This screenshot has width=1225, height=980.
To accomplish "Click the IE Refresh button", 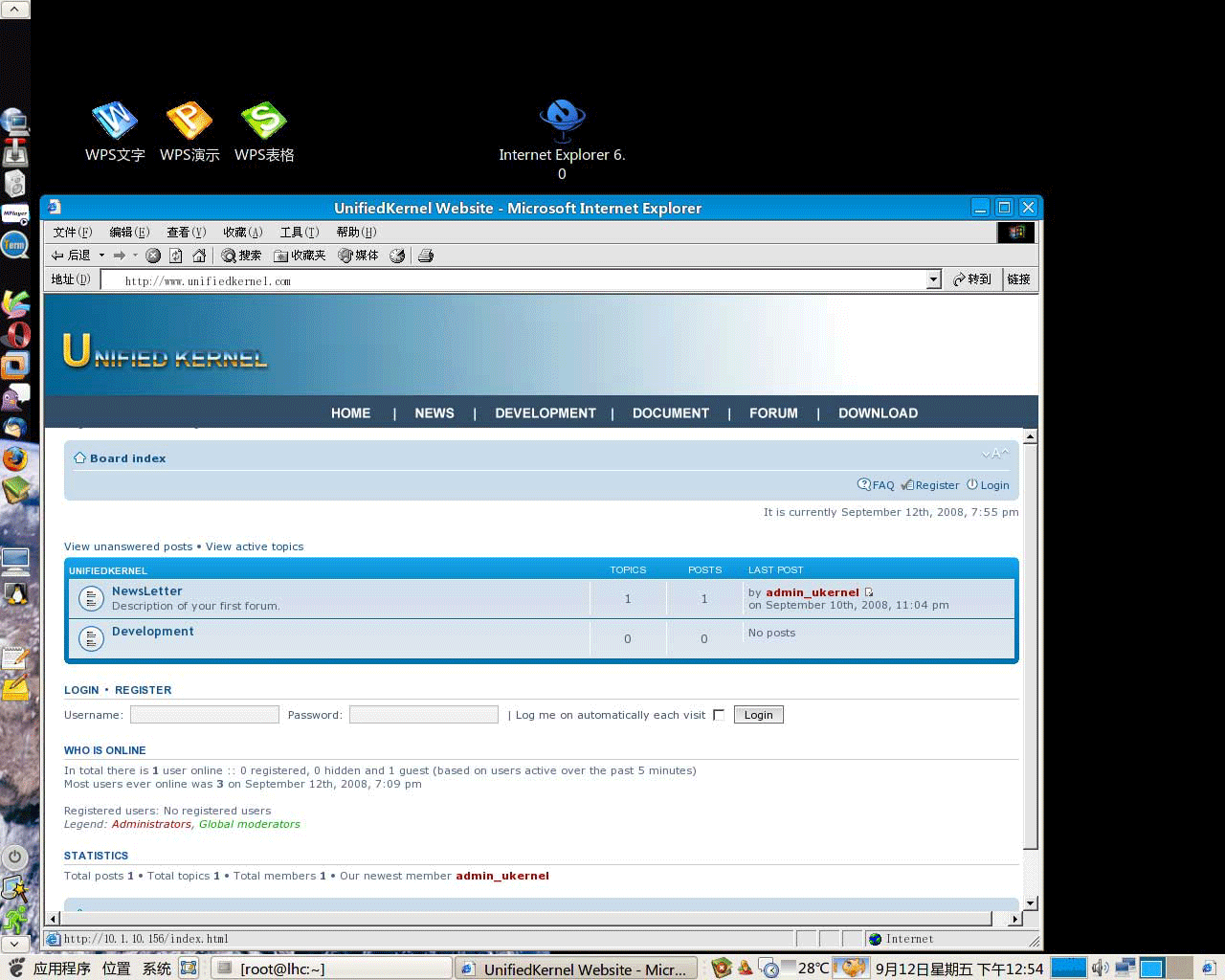I will pos(176,256).
